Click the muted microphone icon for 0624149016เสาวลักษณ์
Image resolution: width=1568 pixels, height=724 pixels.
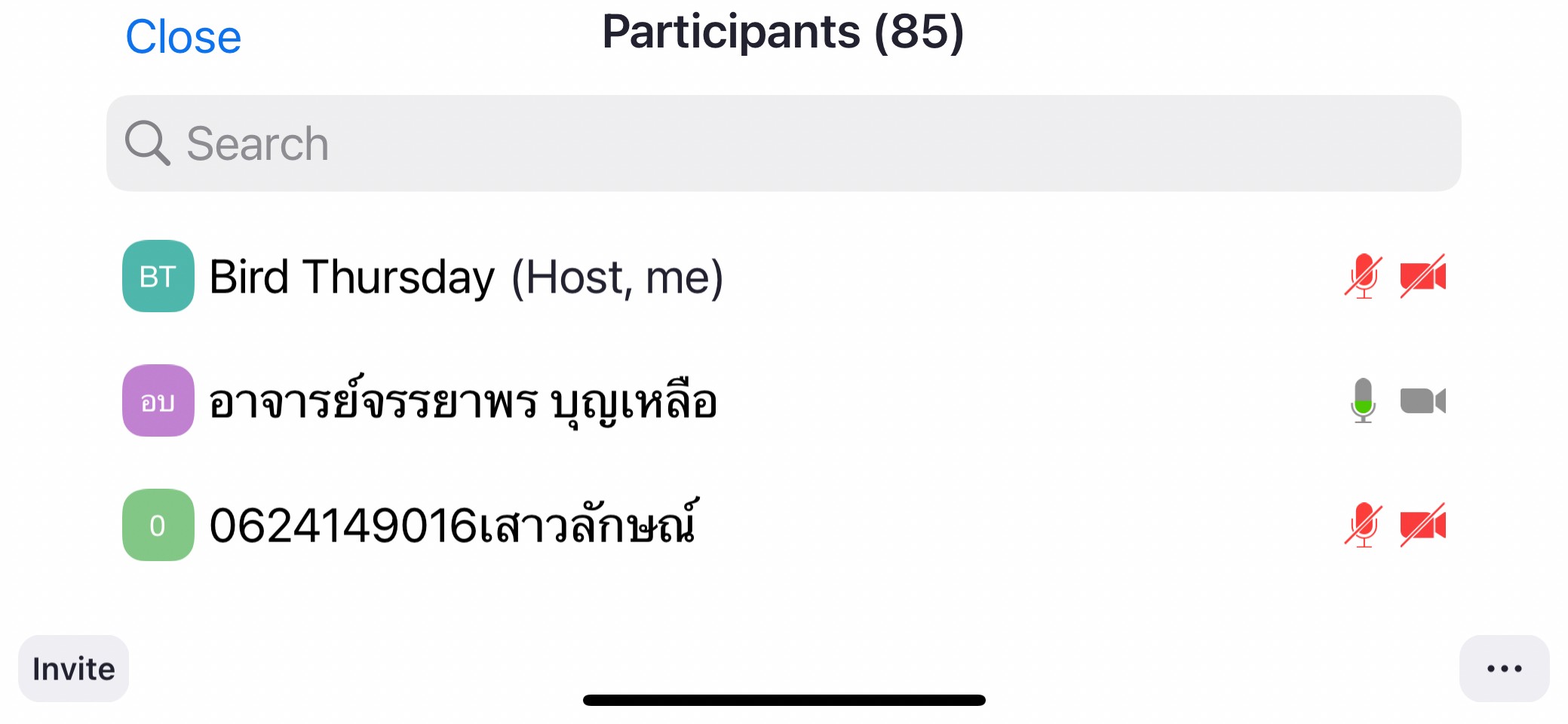click(x=1363, y=525)
